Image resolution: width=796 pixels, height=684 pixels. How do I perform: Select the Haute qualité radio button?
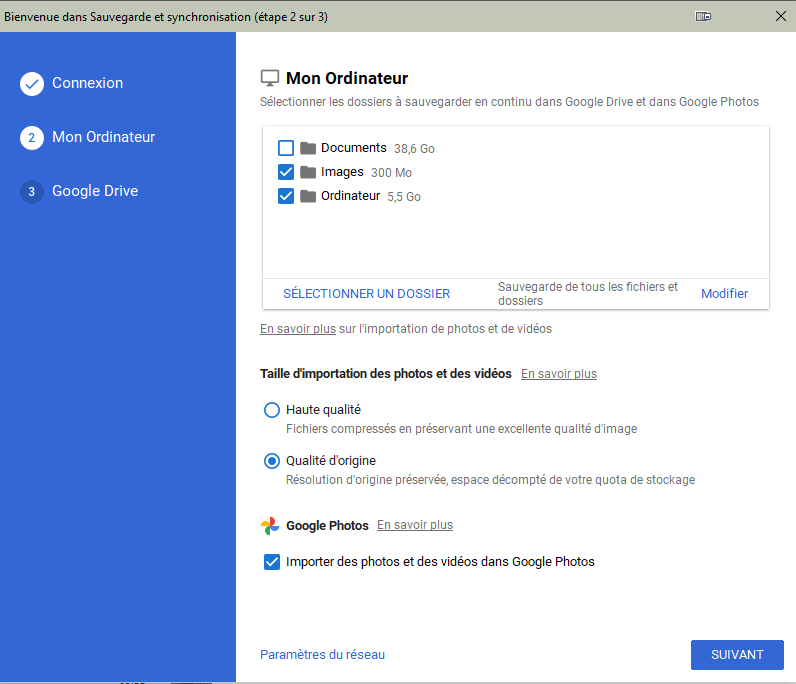click(x=272, y=410)
